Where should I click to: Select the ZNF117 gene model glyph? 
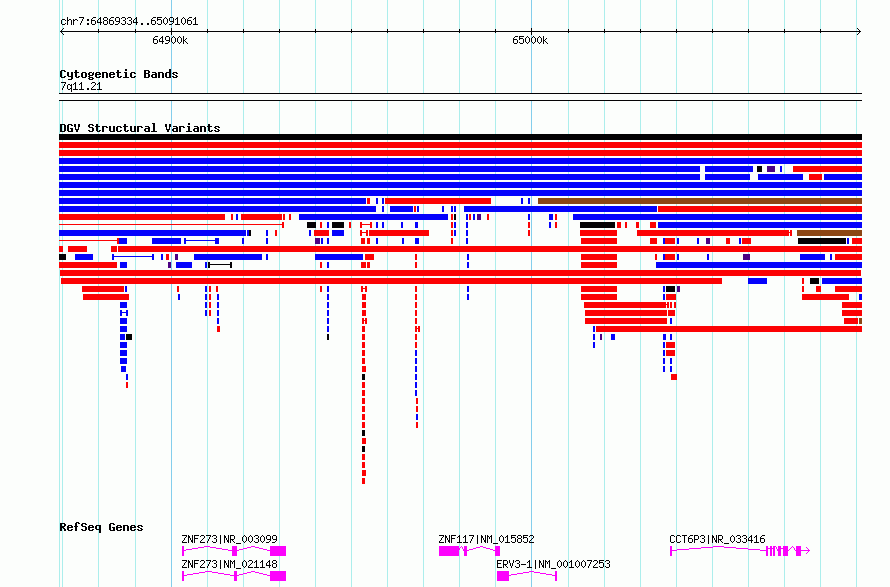point(469,551)
